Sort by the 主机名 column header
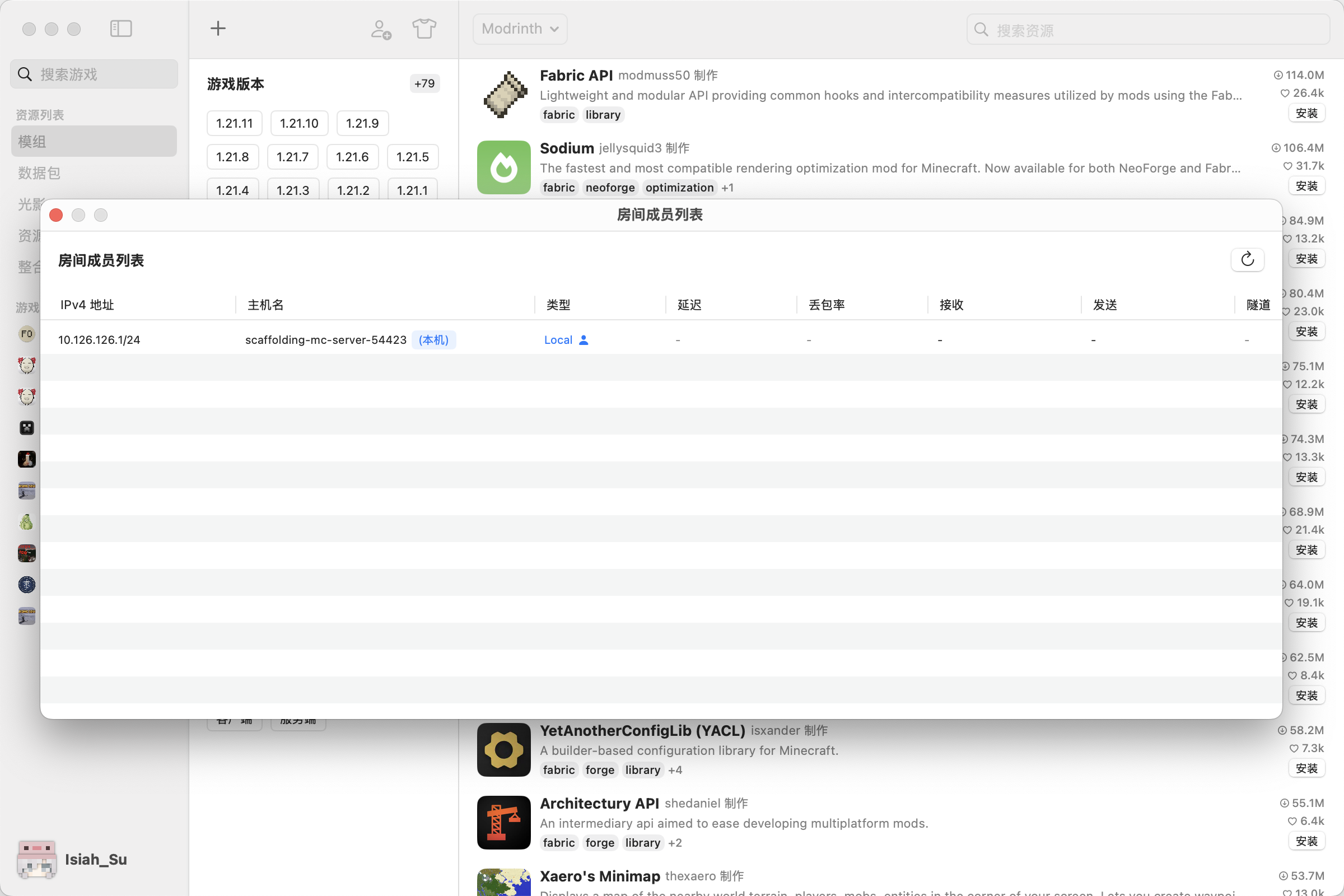This screenshot has height=896, width=1344. [x=265, y=305]
